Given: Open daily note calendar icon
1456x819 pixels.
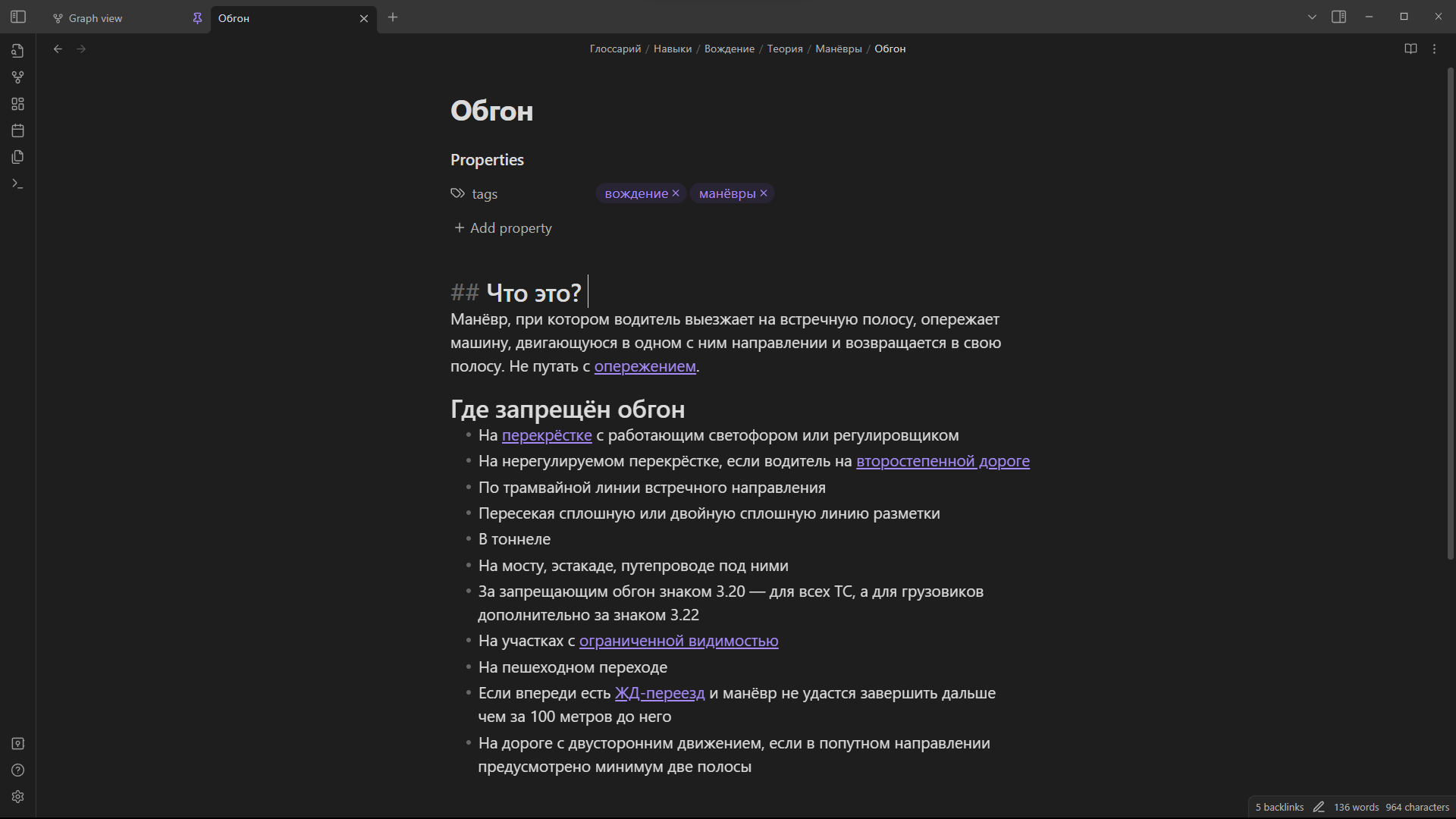Looking at the screenshot, I should (18, 130).
